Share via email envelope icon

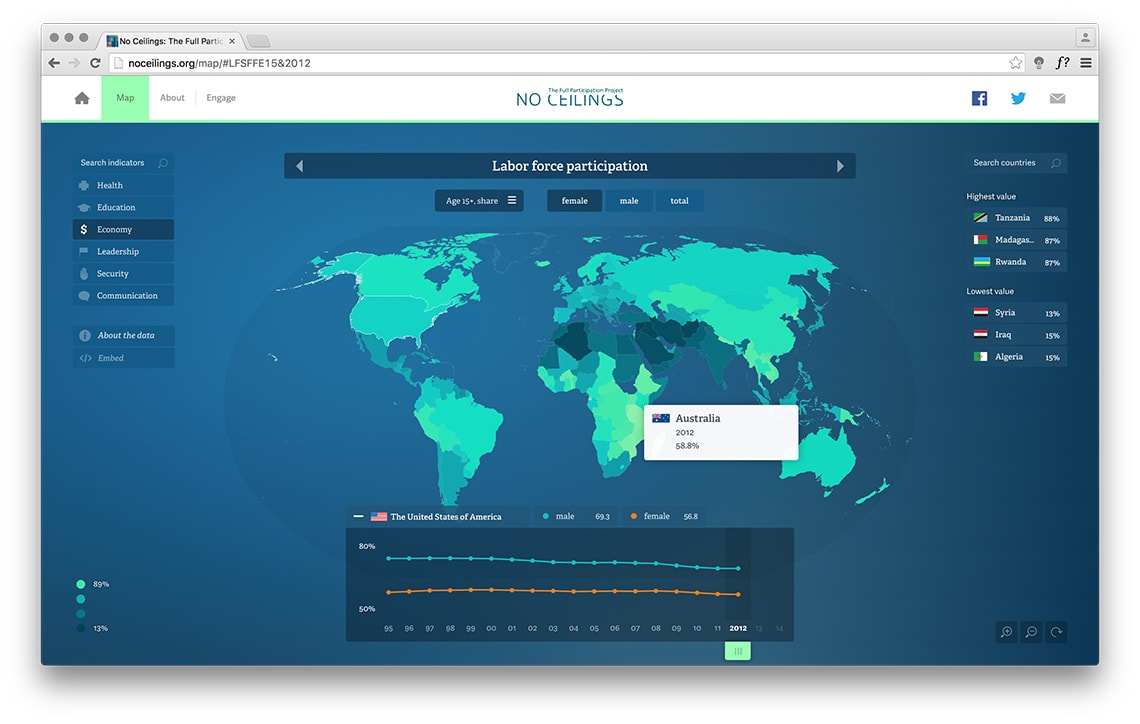pyautogui.click(x=1057, y=98)
